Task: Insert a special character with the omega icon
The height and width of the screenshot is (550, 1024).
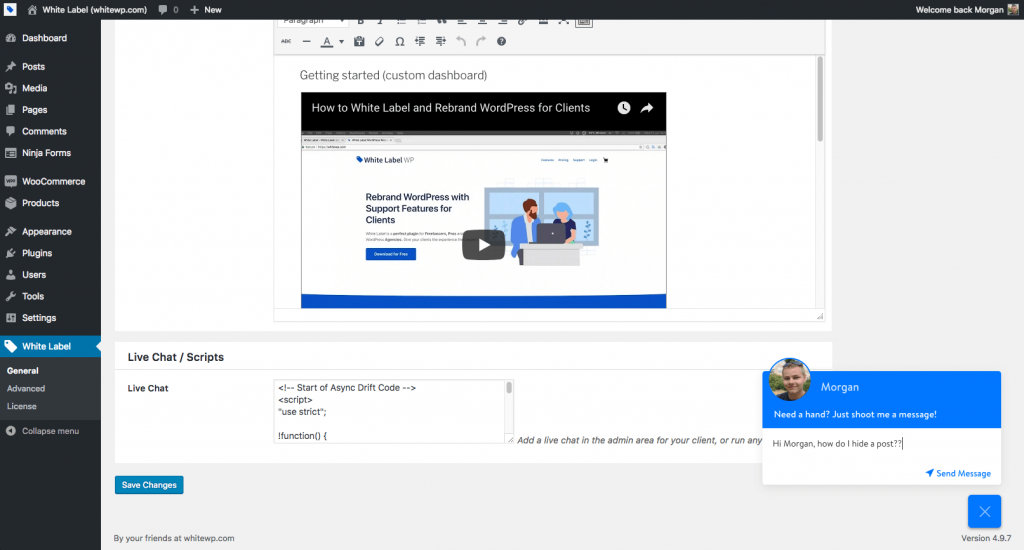Action: pyautogui.click(x=400, y=41)
